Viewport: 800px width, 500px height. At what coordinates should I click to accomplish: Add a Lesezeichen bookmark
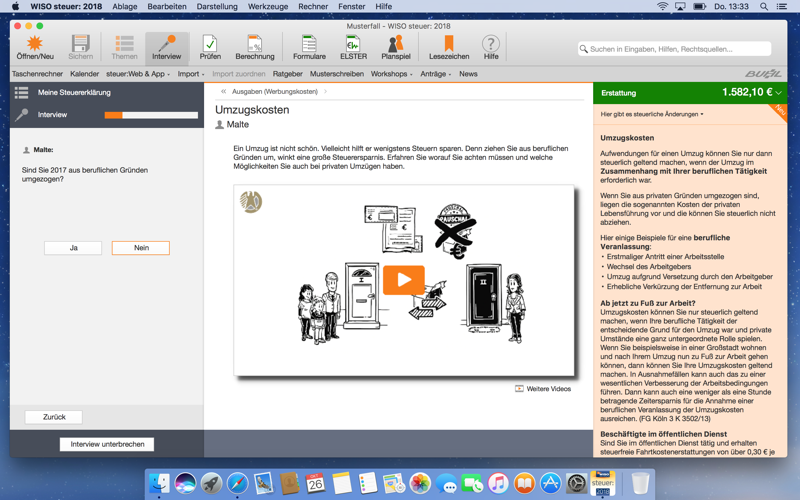(x=449, y=46)
